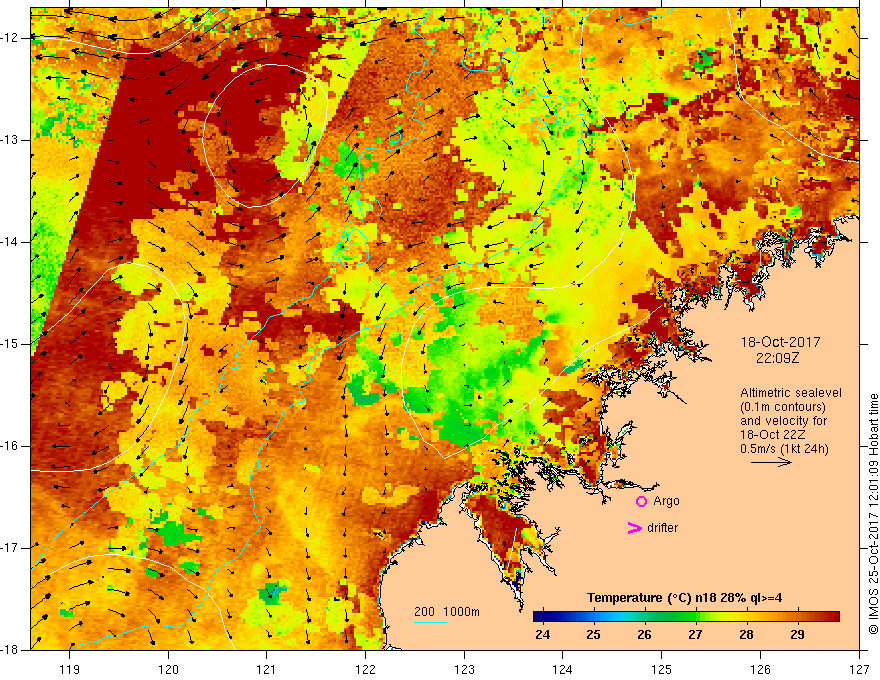
Task: Click the colorbar value 24
Action: [x=542, y=635]
